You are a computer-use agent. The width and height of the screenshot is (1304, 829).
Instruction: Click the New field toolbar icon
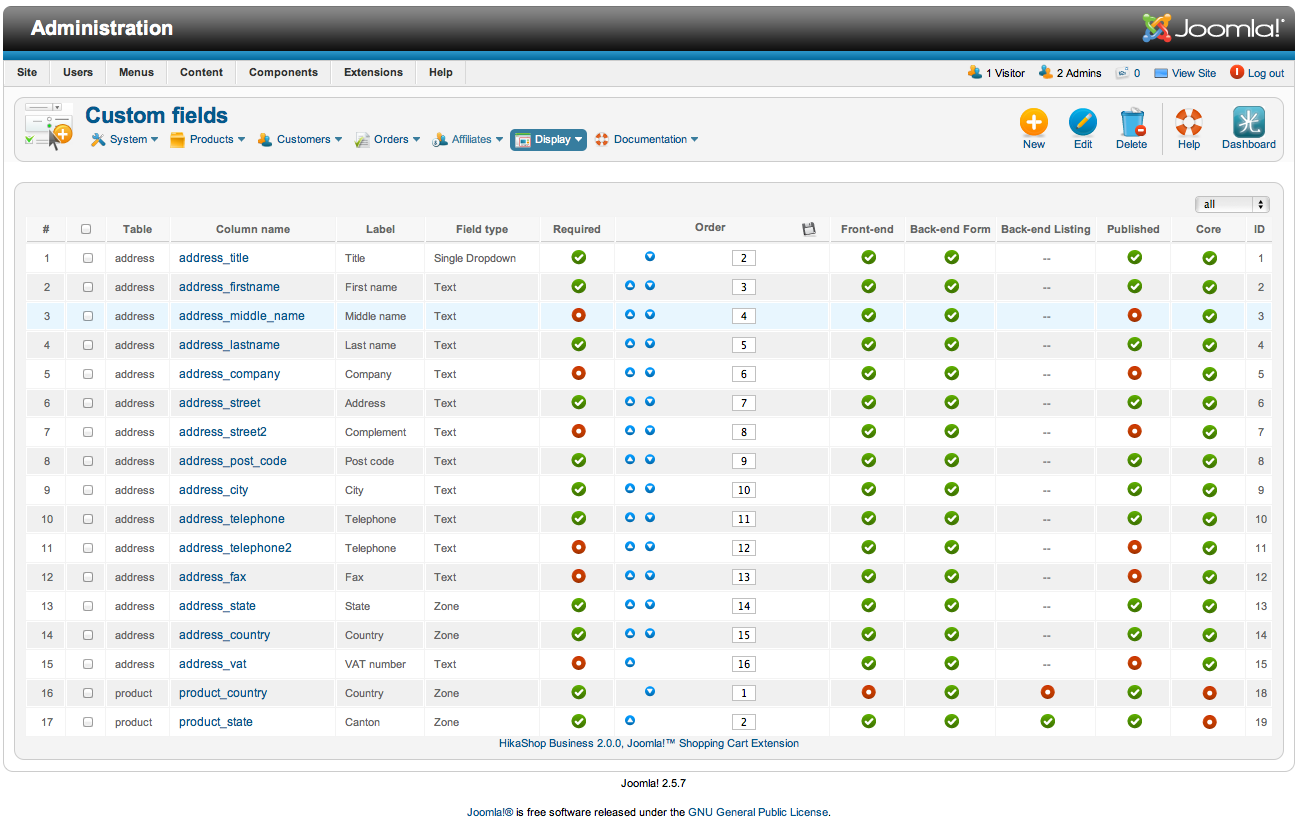point(1033,123)
